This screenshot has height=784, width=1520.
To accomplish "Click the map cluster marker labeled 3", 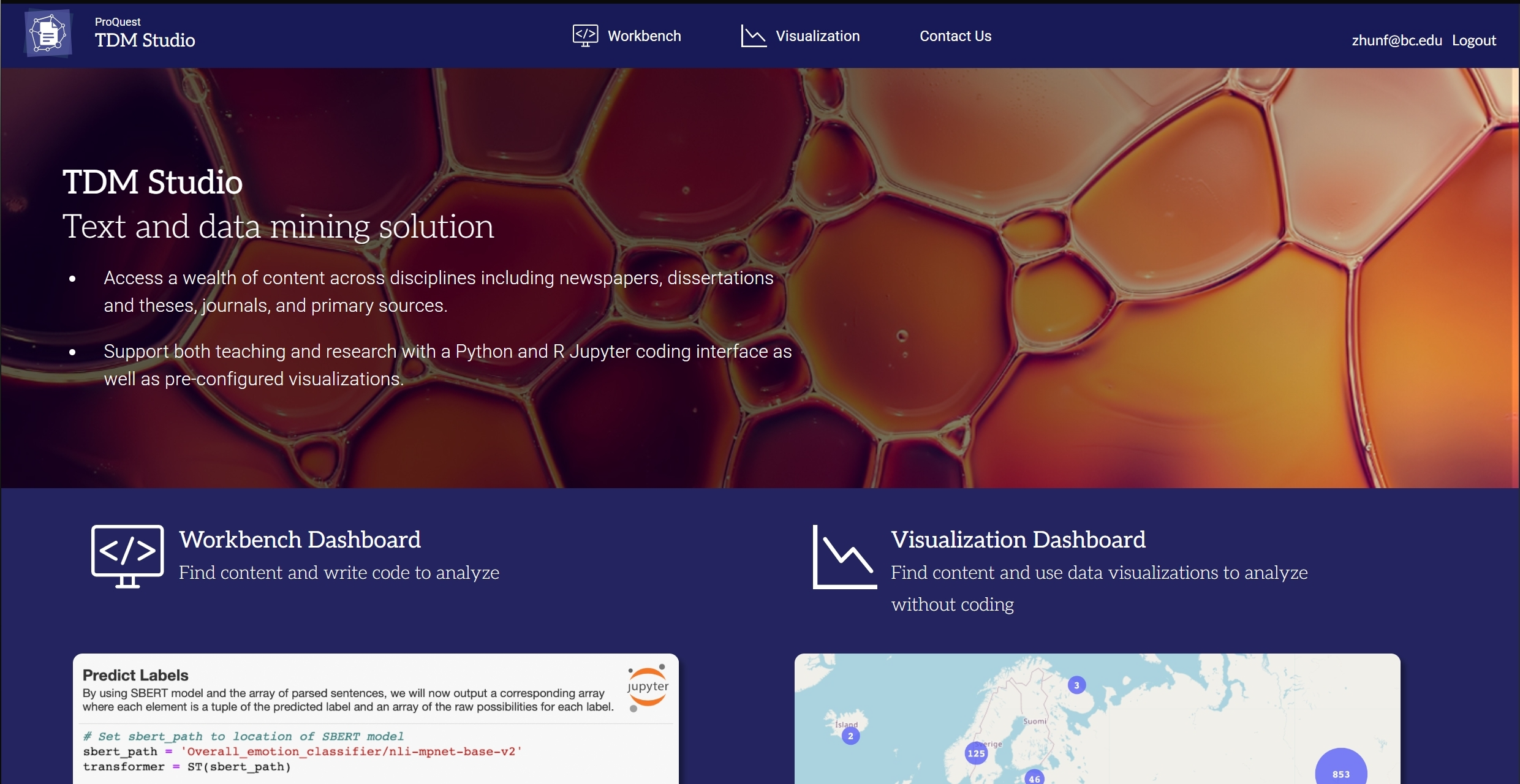I will [1076, 685].
